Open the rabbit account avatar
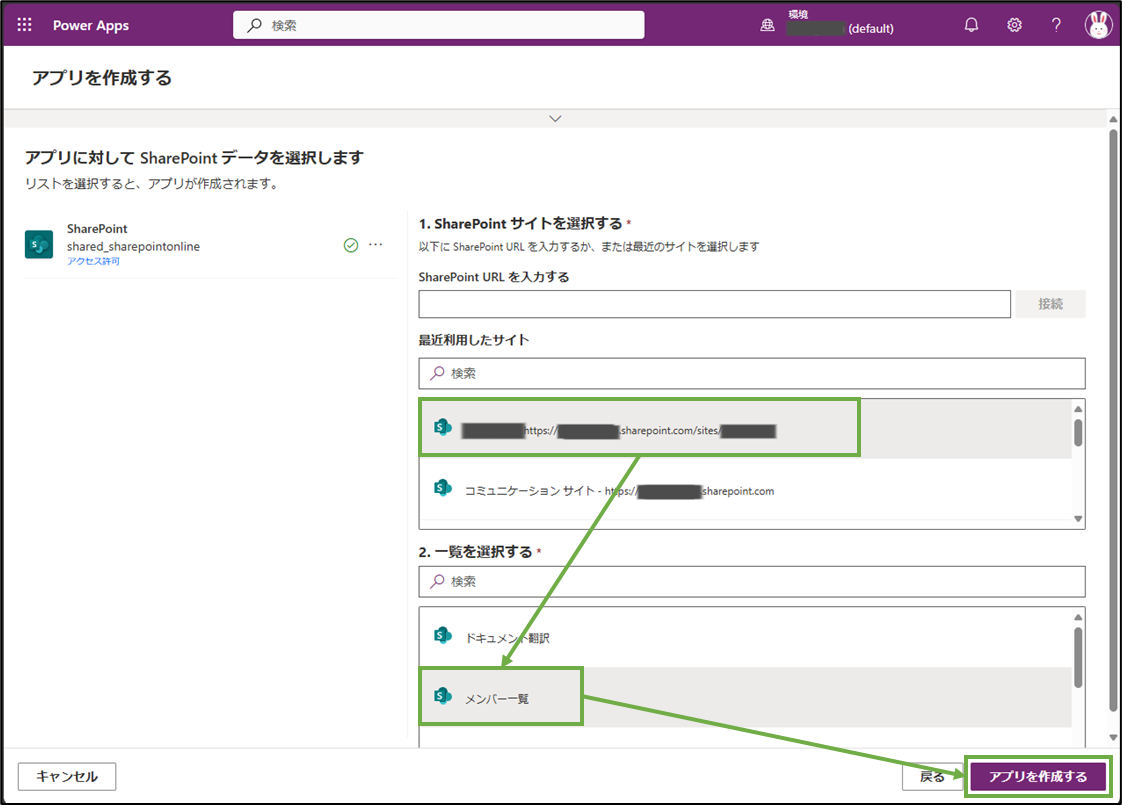This screenshot has height=805, width=1122. pyautogui.click(x=1098, y=25)
